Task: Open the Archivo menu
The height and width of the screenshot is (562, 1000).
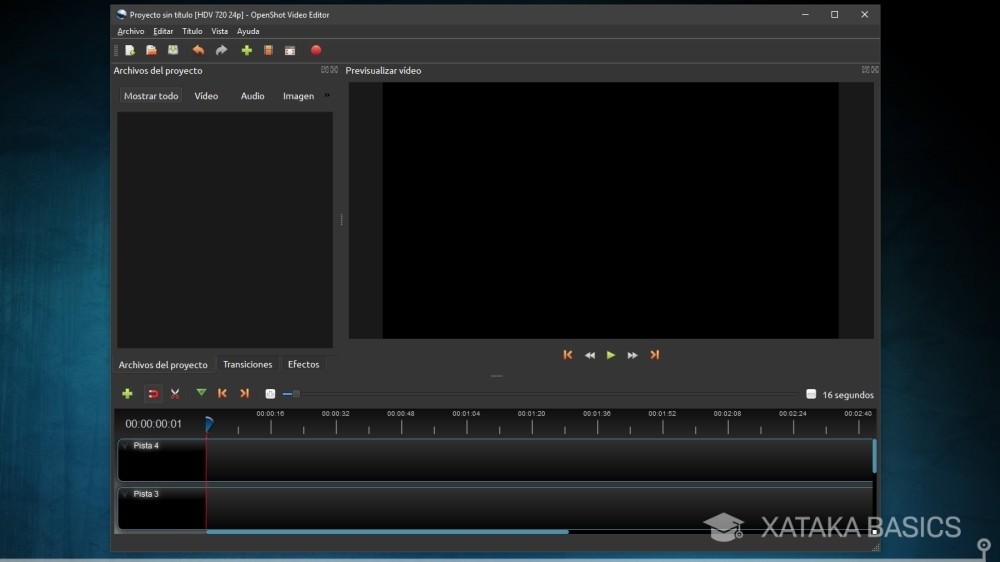Action: coord(131,31)
